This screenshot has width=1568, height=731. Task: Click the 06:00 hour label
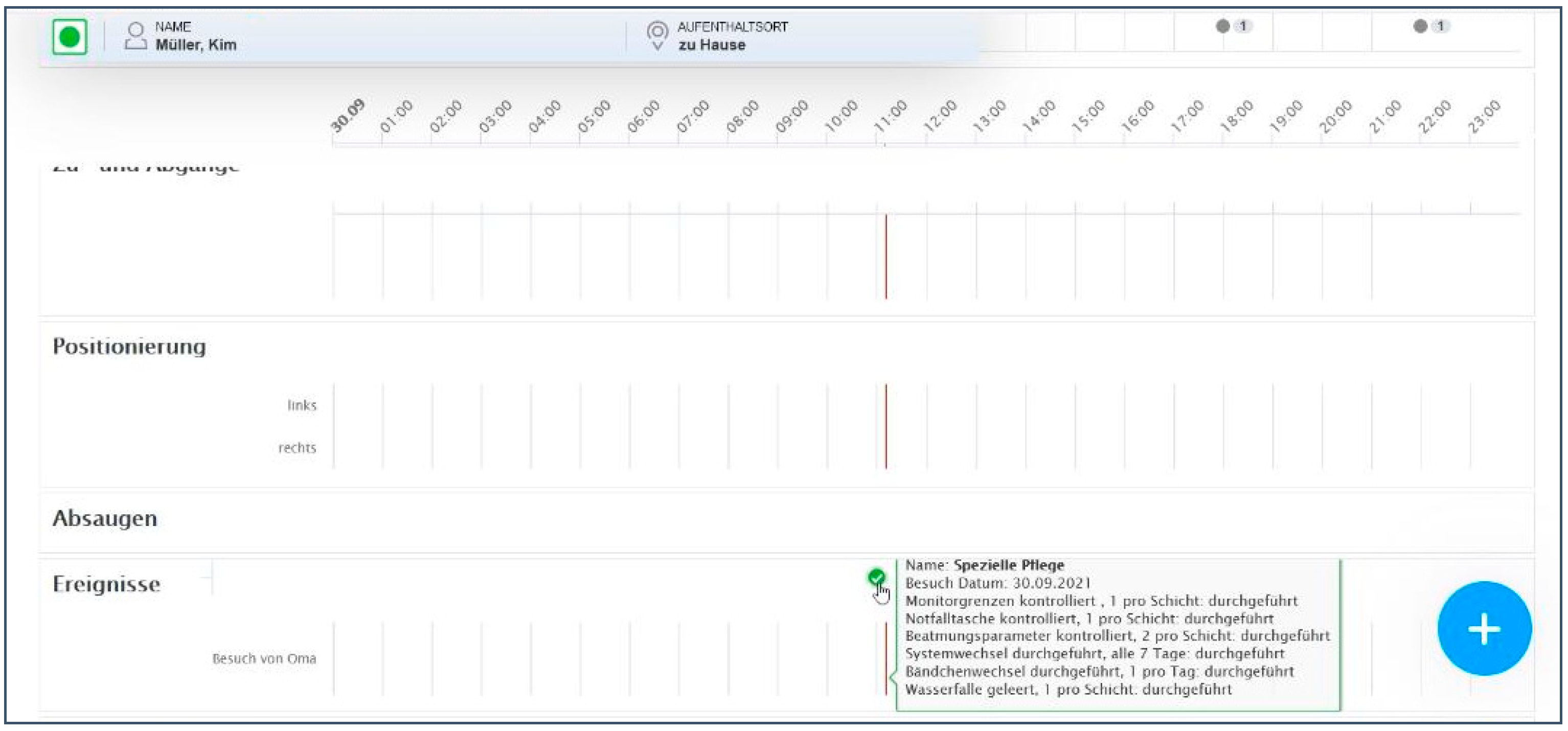point(643,116)
